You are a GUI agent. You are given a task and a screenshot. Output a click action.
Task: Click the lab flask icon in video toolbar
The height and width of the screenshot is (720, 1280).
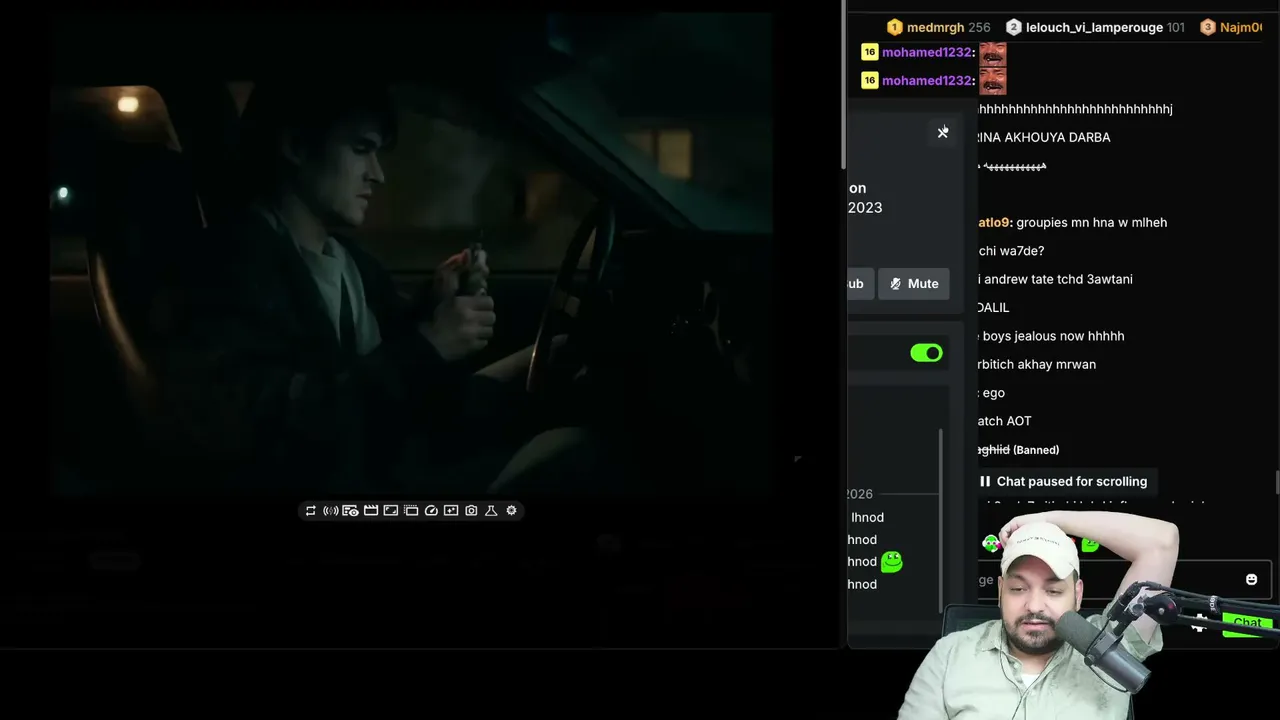[x=491, y=511]
